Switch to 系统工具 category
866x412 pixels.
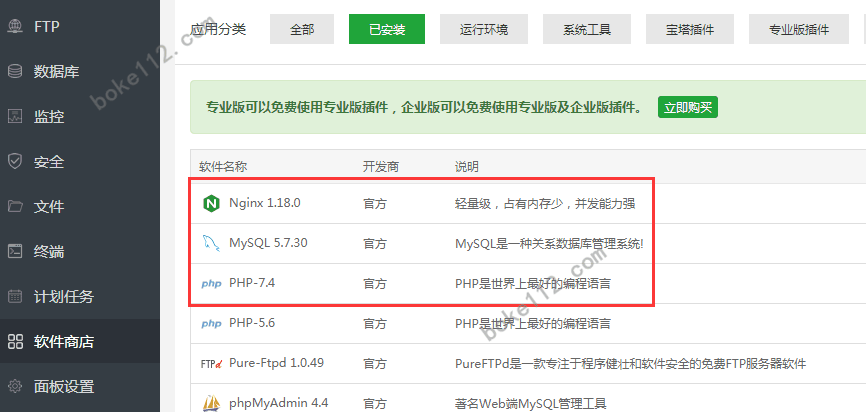(x=587, y=29)
